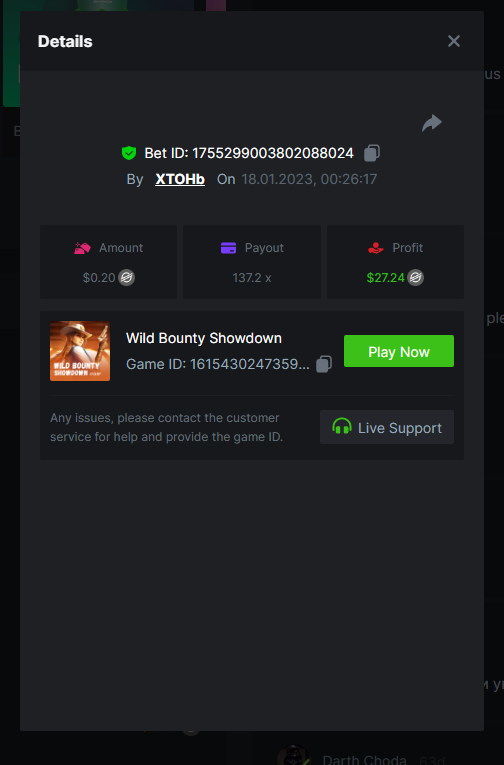Open Live Support chat
The image size is (504, 765).
[x=386, y=427]
